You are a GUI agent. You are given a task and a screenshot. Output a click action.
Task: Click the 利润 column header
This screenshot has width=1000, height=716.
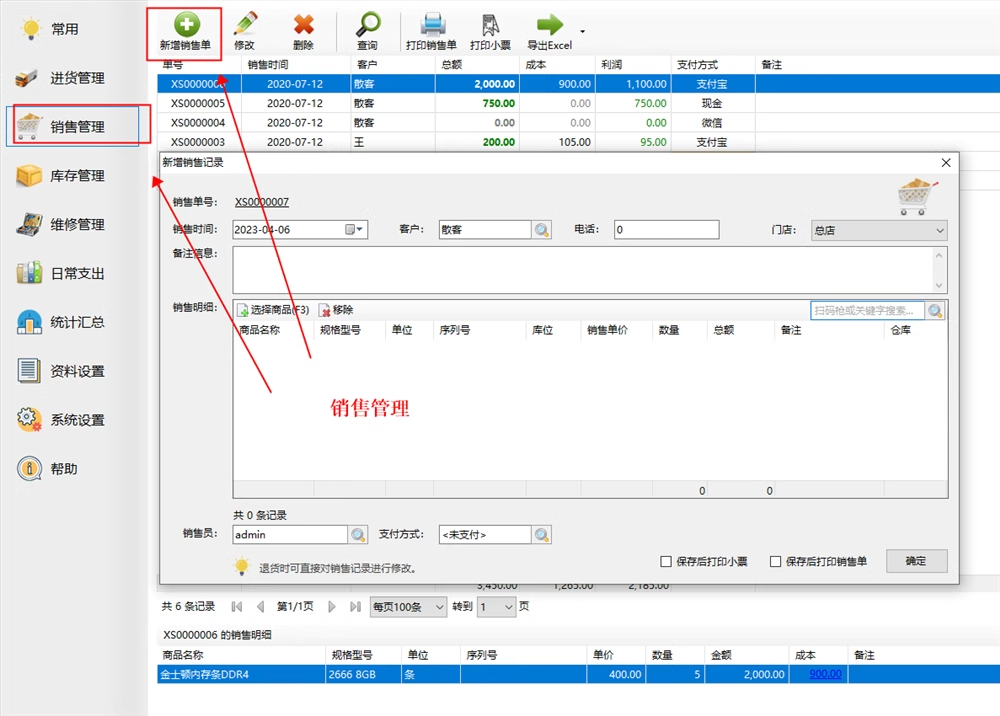click(633, 64)
